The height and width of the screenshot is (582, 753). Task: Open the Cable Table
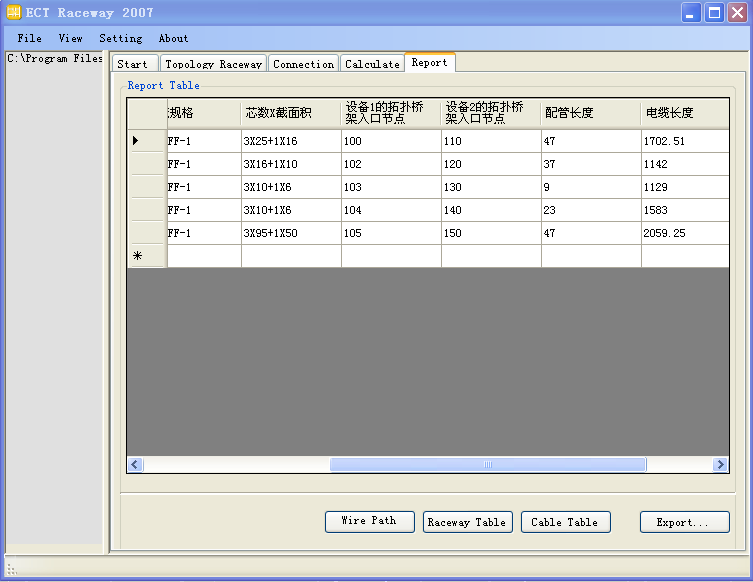click(x=565, y=521)
